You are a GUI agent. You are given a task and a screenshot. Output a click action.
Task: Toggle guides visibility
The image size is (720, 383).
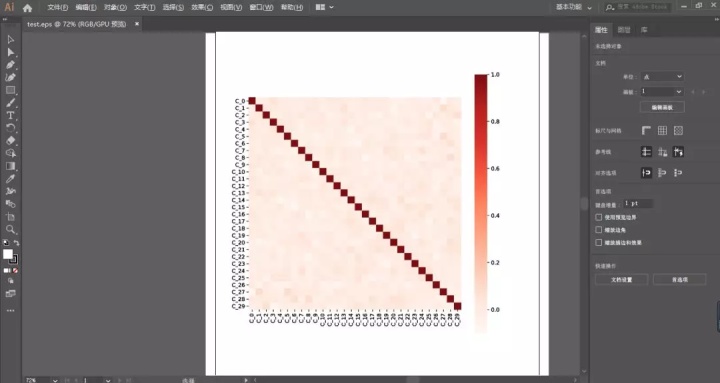click(x=646, y=152)
